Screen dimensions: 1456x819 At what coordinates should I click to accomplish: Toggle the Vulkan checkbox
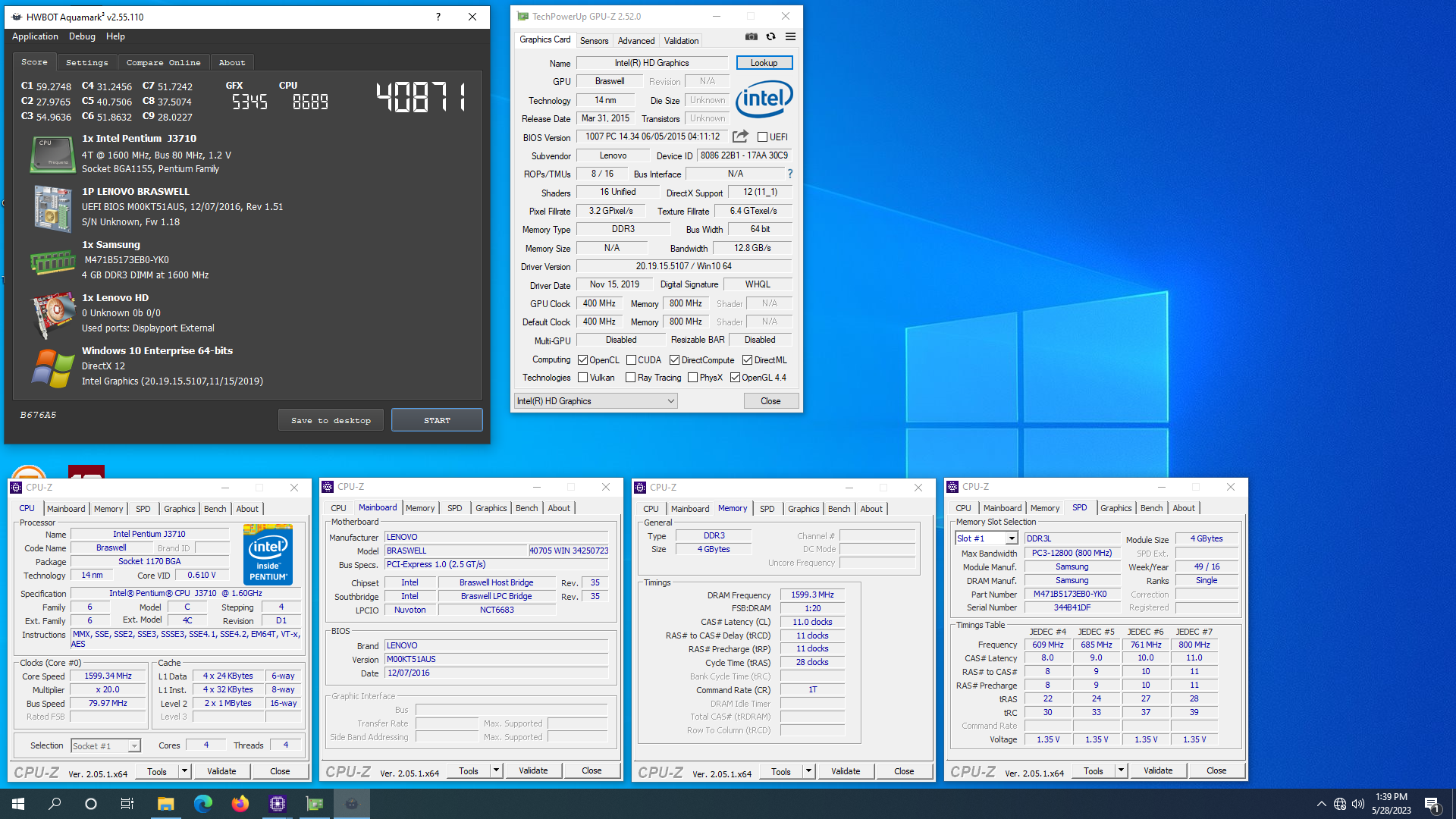click(582, 378)
